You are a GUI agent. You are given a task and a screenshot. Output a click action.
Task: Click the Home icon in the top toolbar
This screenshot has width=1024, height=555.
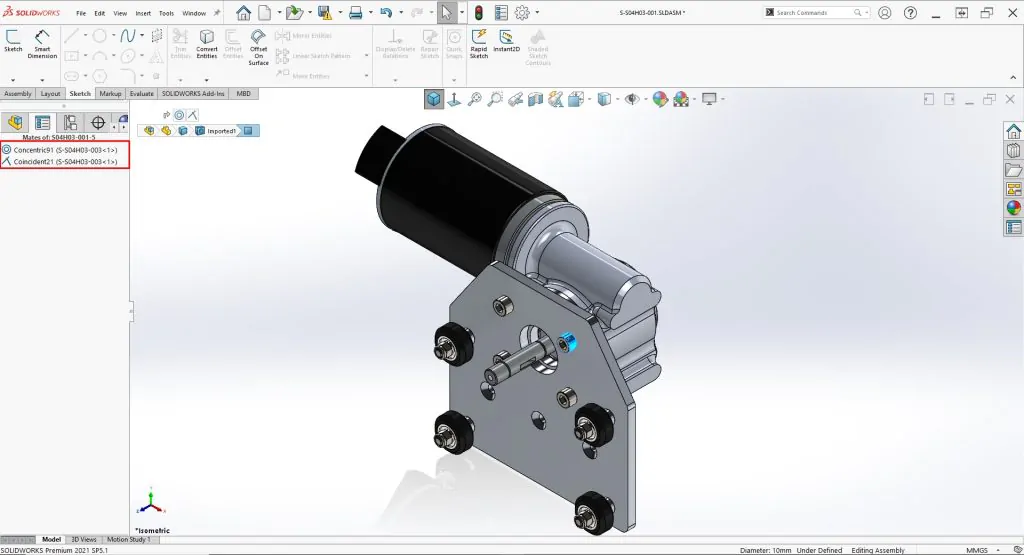243,12
